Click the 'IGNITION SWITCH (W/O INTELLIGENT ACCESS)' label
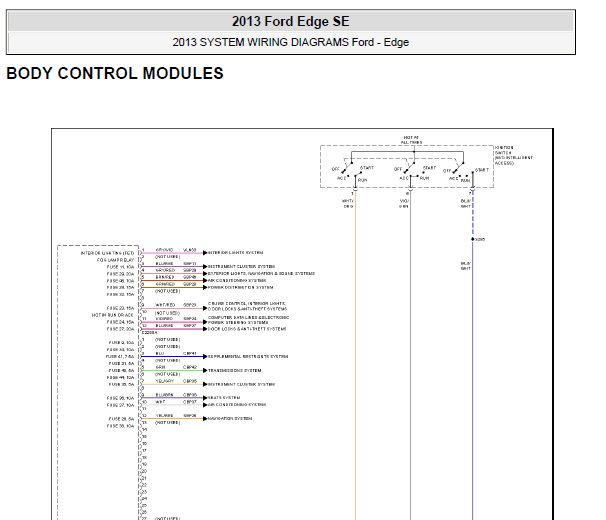 [514, 155]
